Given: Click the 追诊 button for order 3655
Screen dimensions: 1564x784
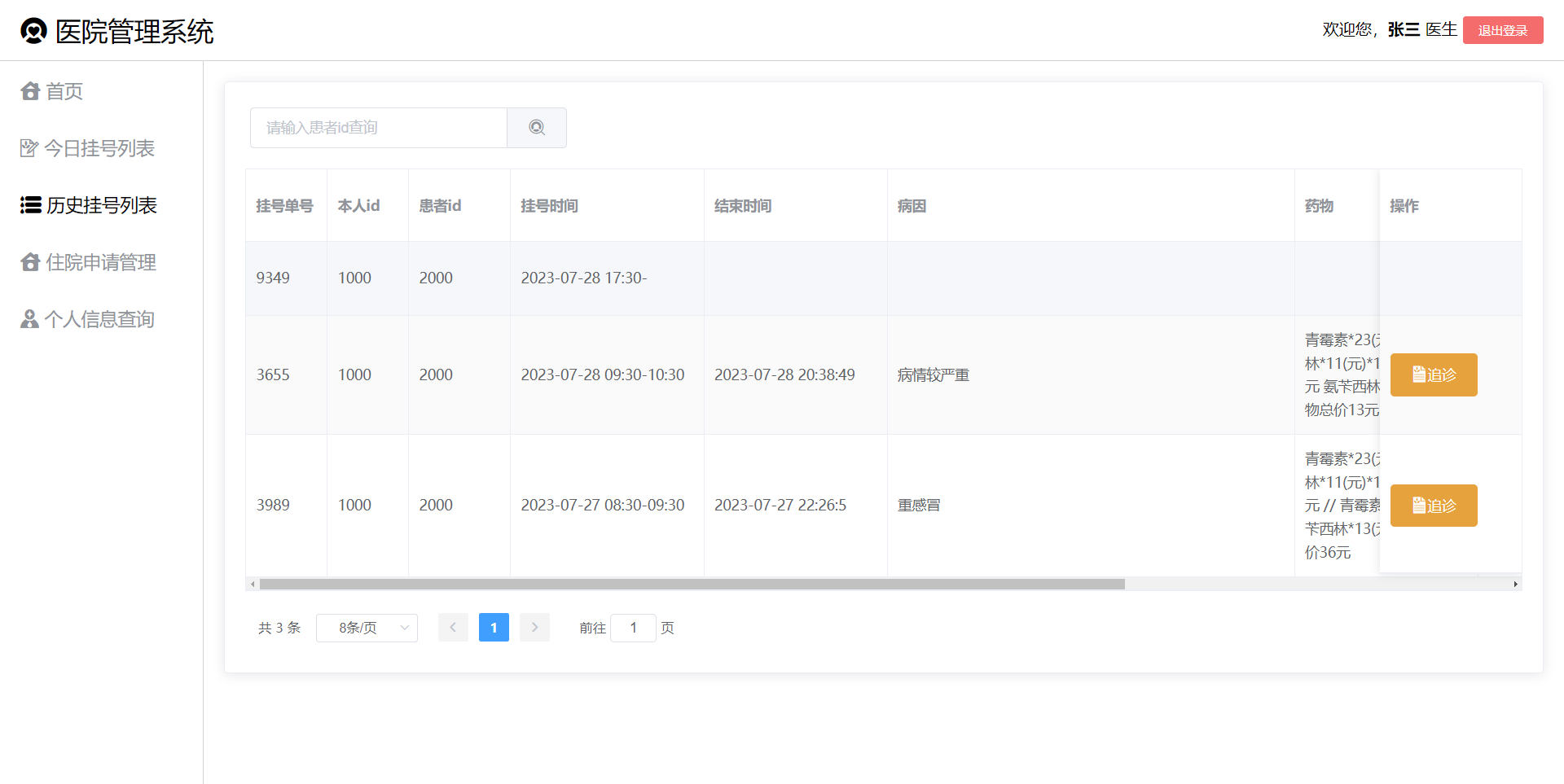Looking at the screenshot, I should tap(1434, 374).
